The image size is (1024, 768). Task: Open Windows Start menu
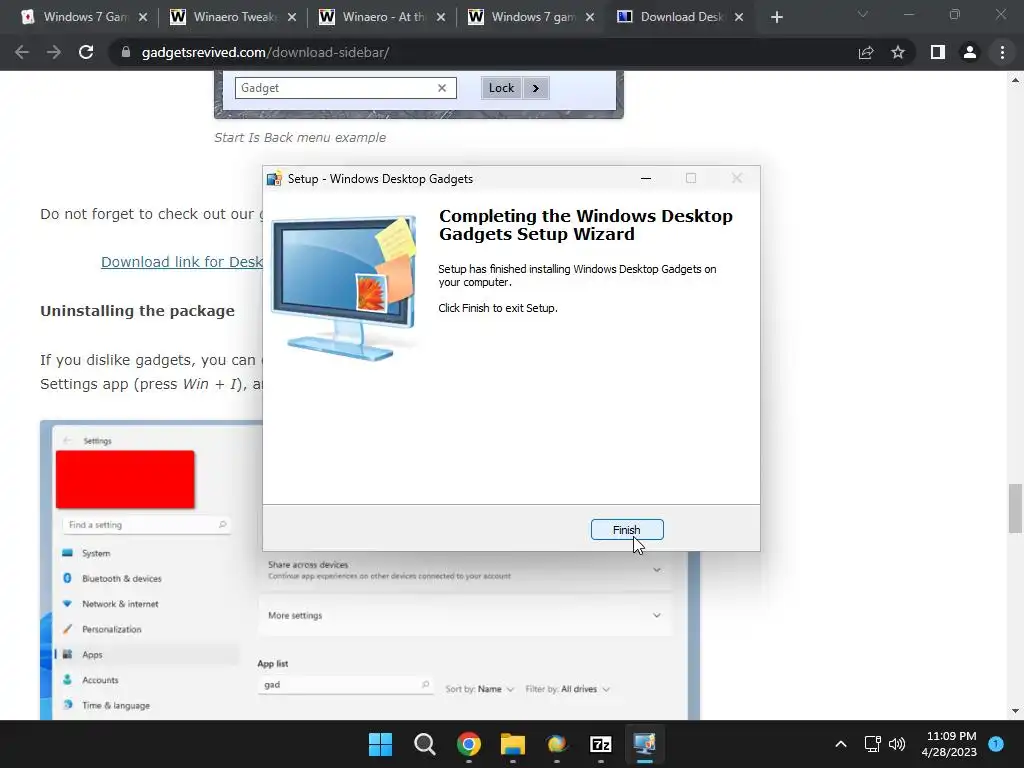click(380, 744)
